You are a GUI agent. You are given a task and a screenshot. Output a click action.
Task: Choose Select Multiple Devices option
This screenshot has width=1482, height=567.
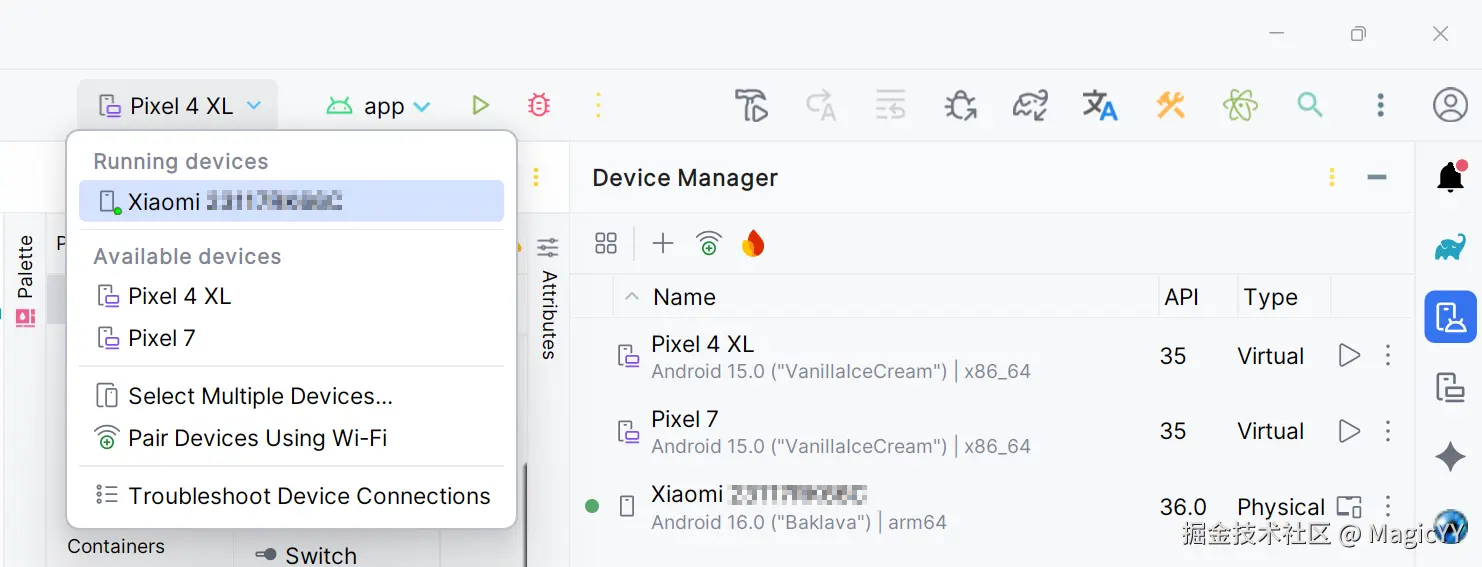click(260, 396)
